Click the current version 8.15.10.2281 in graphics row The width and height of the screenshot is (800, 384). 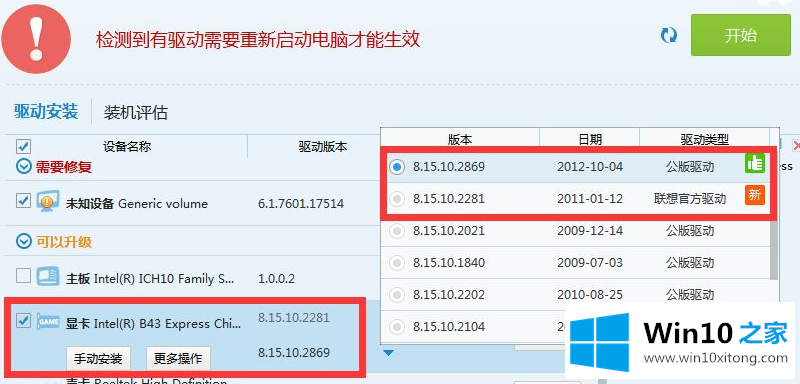[x=294, y=318]
